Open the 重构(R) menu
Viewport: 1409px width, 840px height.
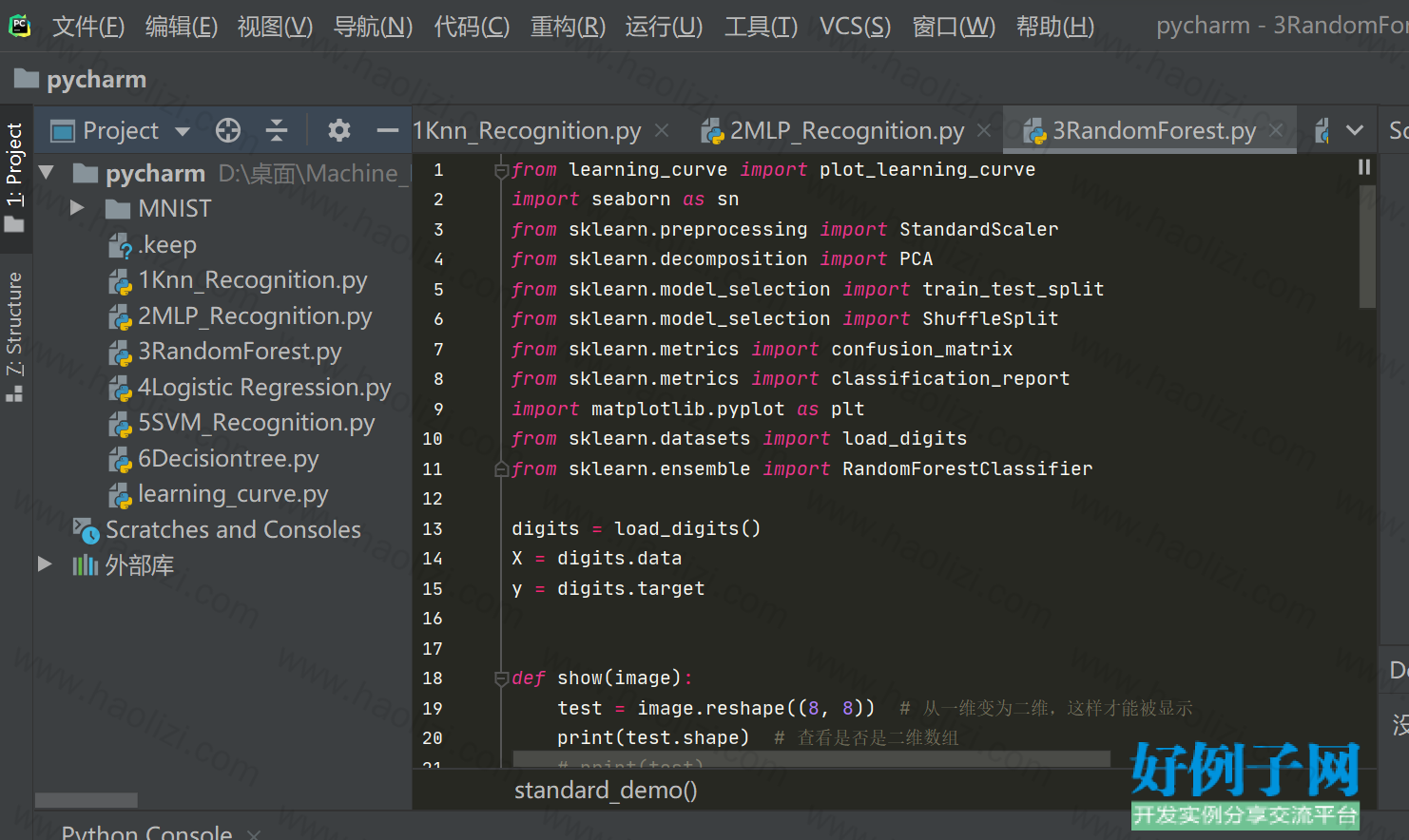(x=568, y=26)
